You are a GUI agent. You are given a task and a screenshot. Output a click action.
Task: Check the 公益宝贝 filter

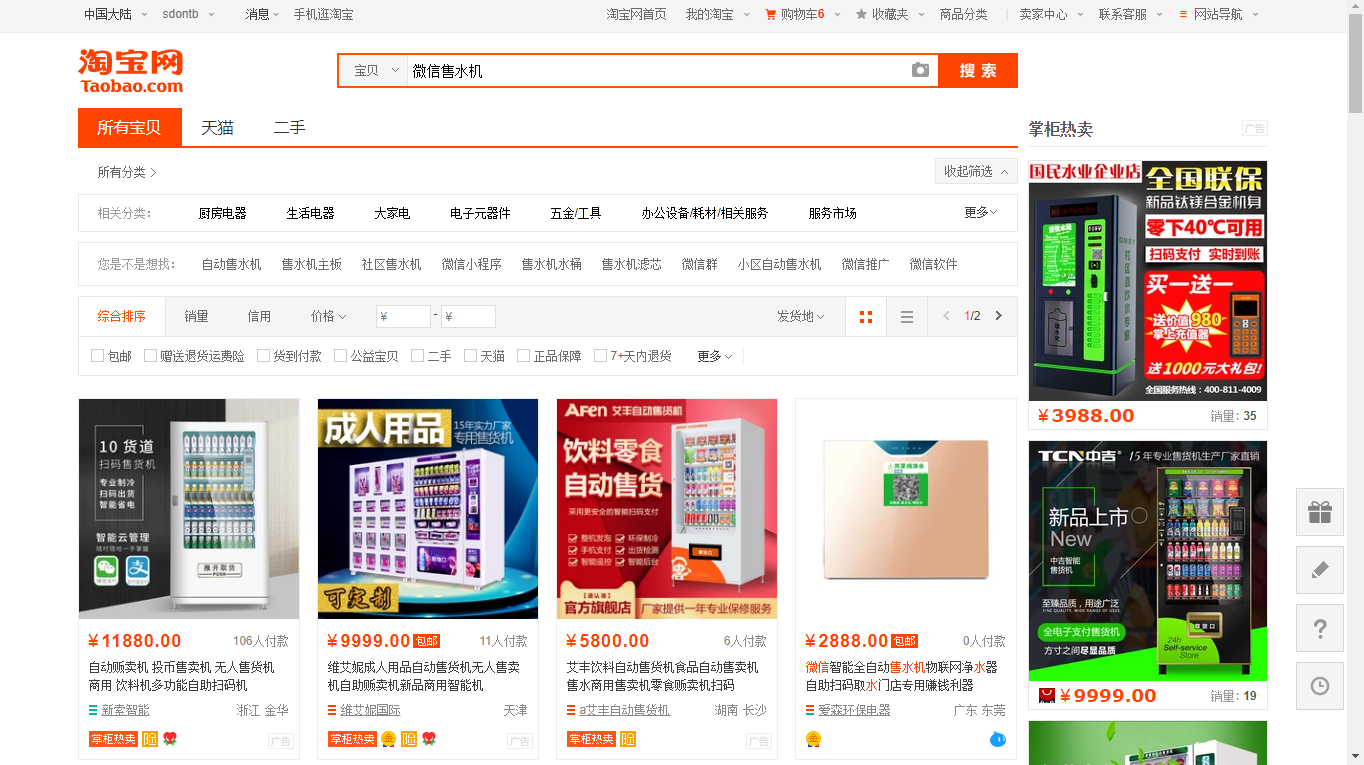(x=340, y=355)
